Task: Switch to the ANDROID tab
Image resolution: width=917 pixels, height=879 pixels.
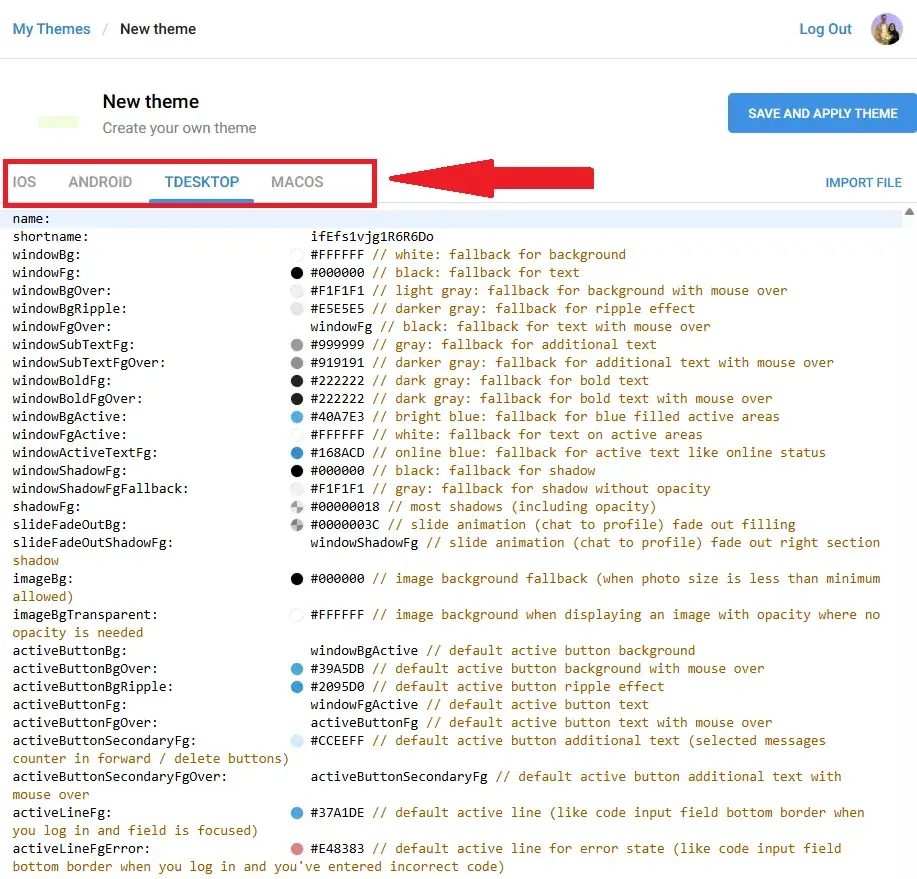Action: [100, 182]
